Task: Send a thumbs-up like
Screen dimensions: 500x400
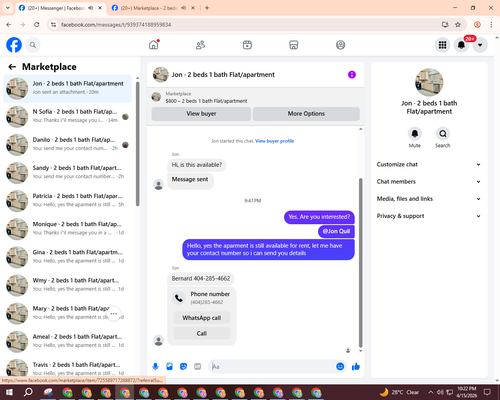Action: pyautogui.click(x=356, y=367)
